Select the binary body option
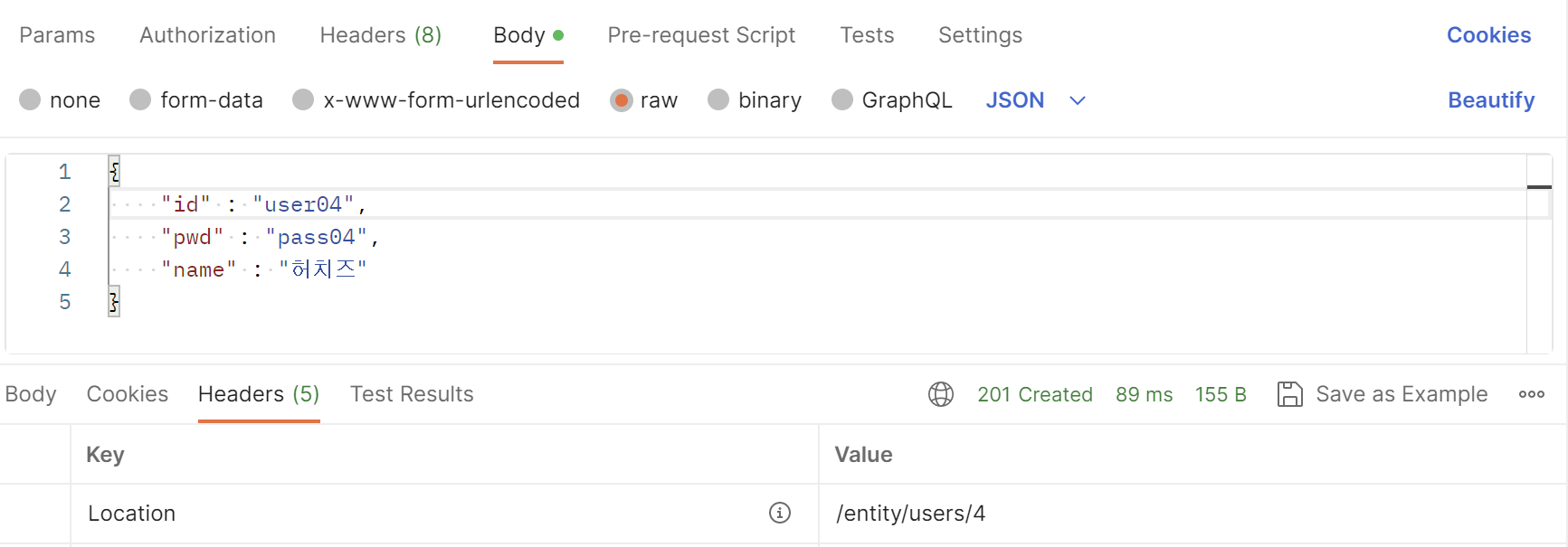 point(755,99)
